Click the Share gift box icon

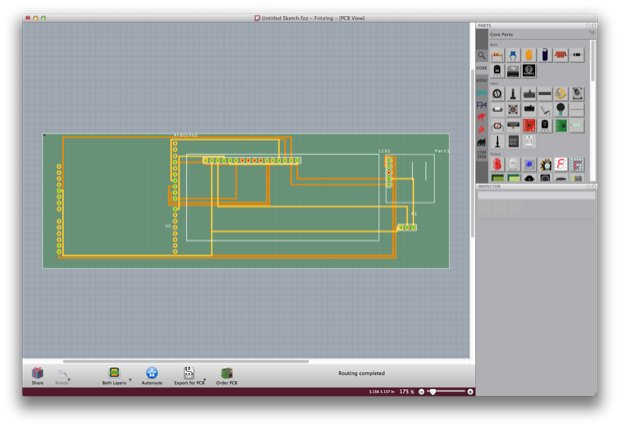pyautogui.click(x=38, y=373)
